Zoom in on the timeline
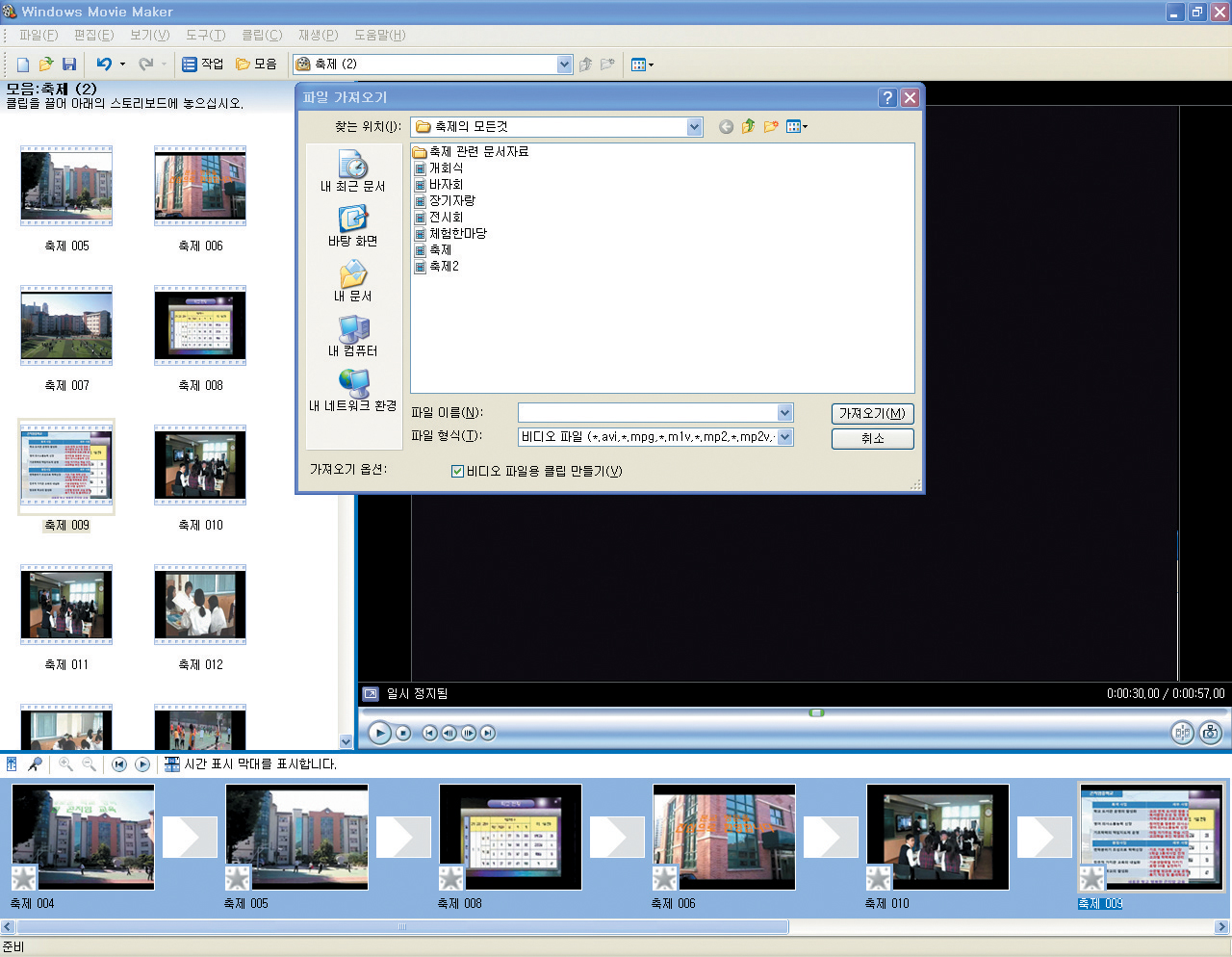Viewport: 1232px width, 957px height. coord(65,764)
